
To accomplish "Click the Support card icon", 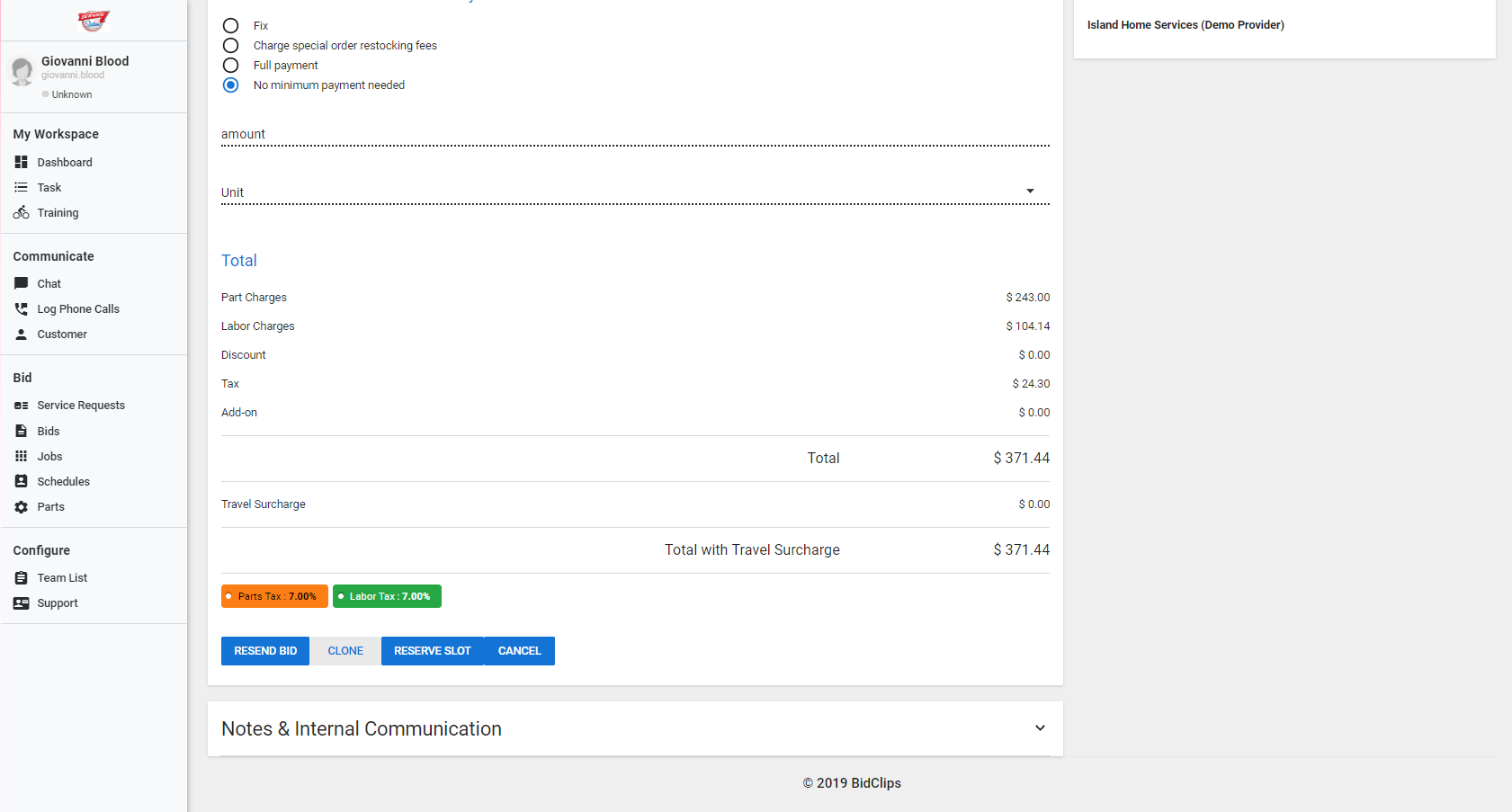I will (21, 603).
